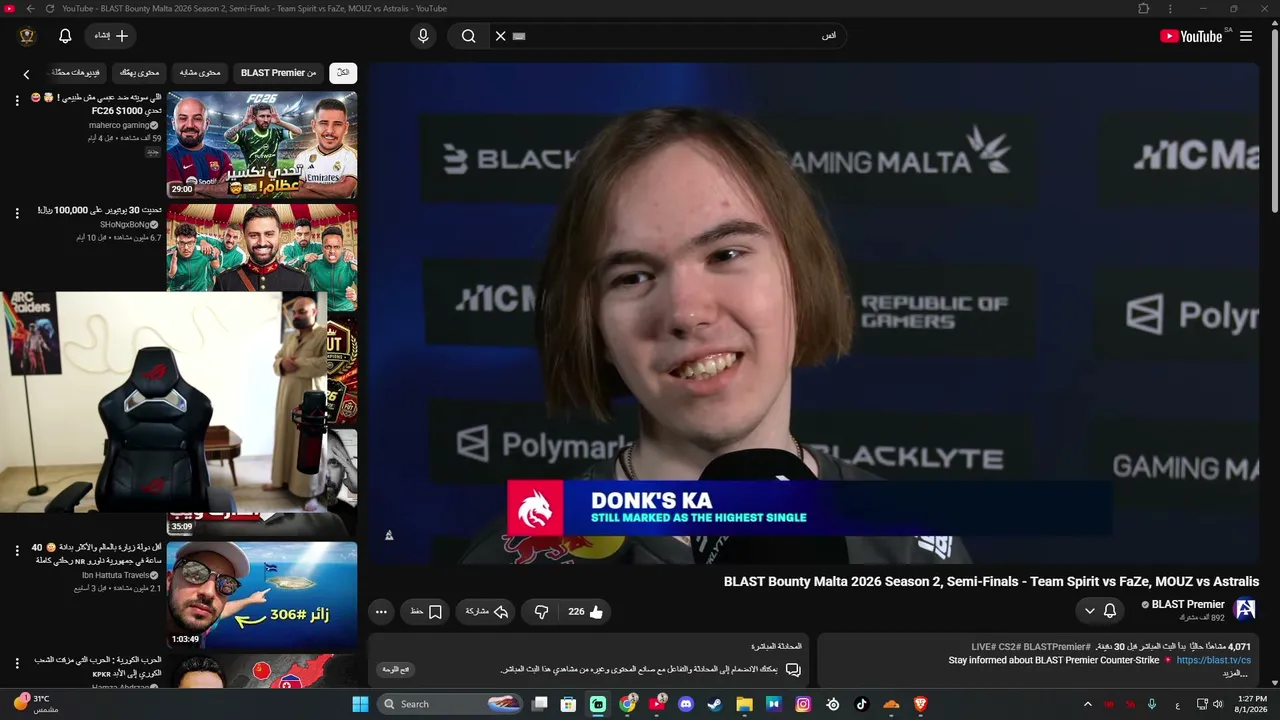1280x720 pixels.
Task: Open the browser three-dot menu
Action: coord(1171,9)
